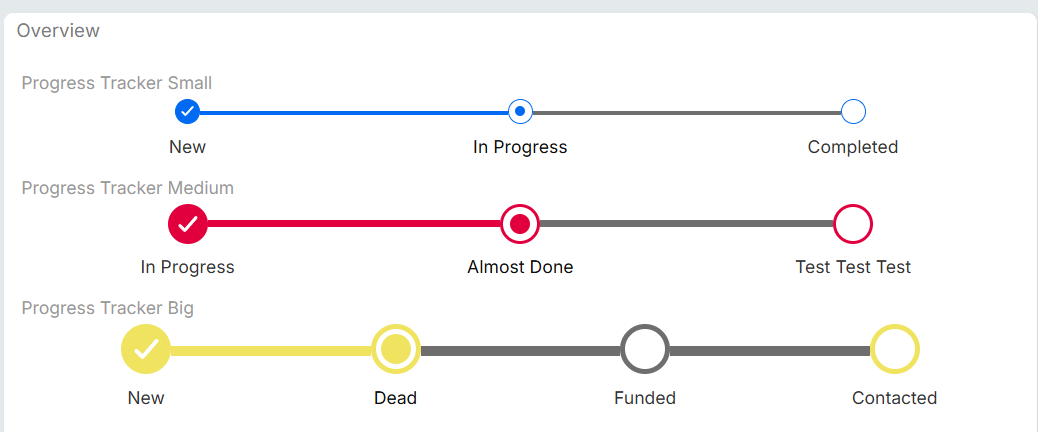Click the Dead step label
The height and width of the screenshot is (432, 1038).
point(395,398)
